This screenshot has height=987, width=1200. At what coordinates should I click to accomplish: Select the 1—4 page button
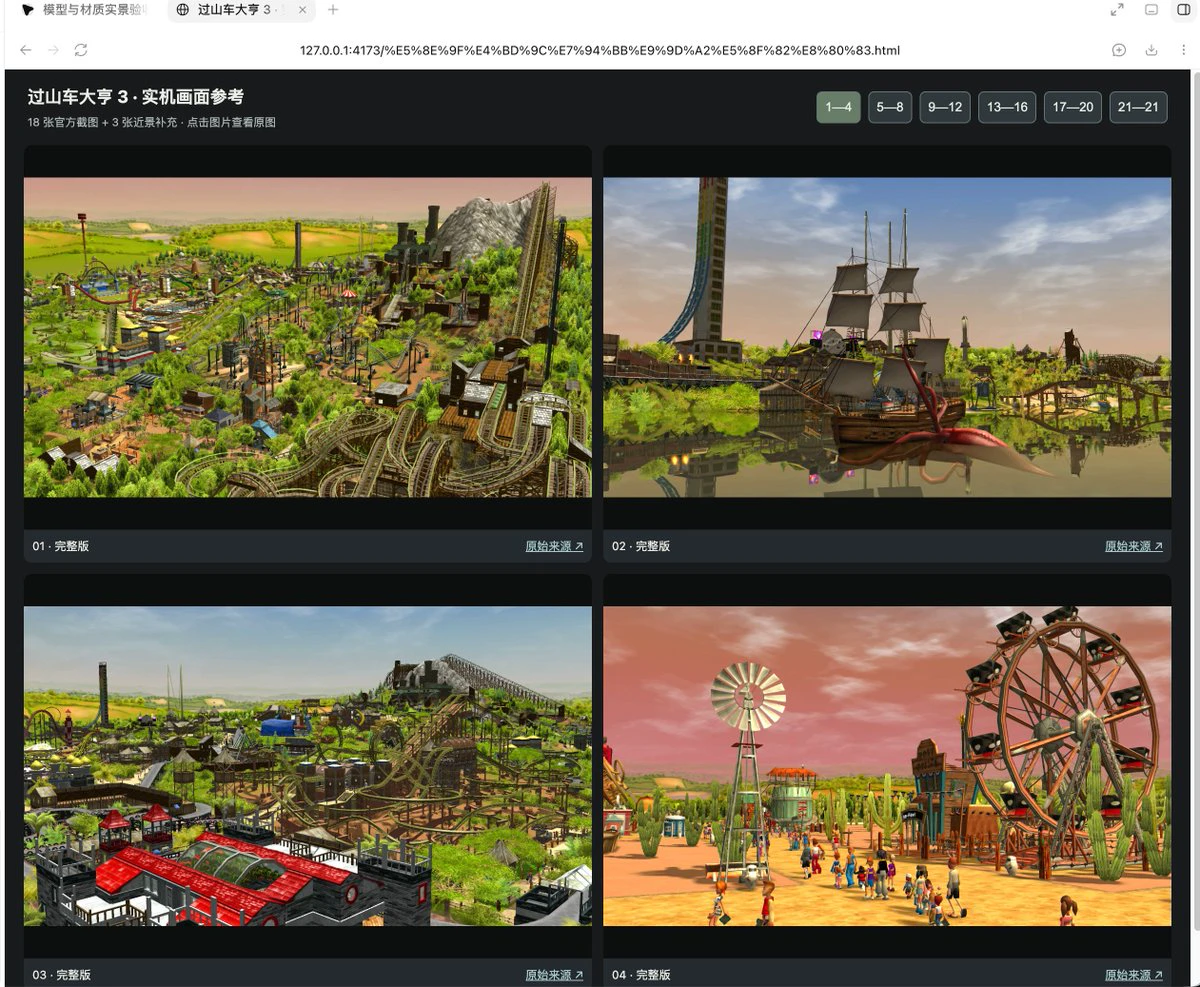click(x=838, y=107)
